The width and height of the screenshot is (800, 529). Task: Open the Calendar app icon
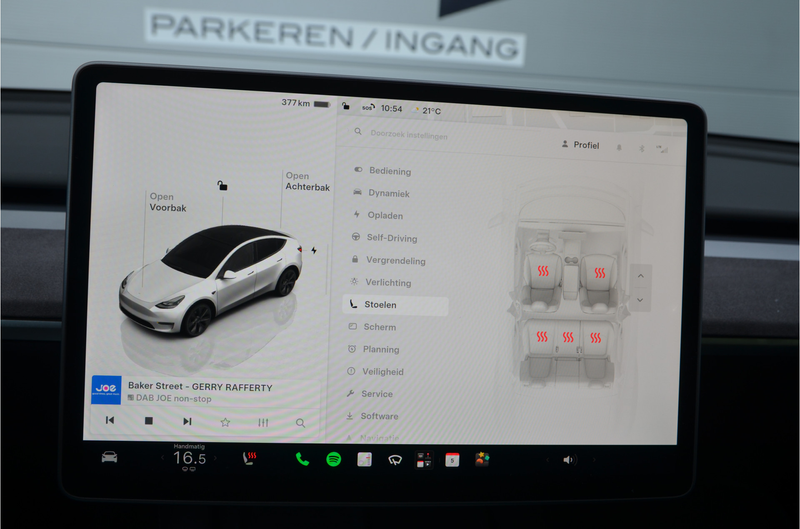click(x=452, y=460)
